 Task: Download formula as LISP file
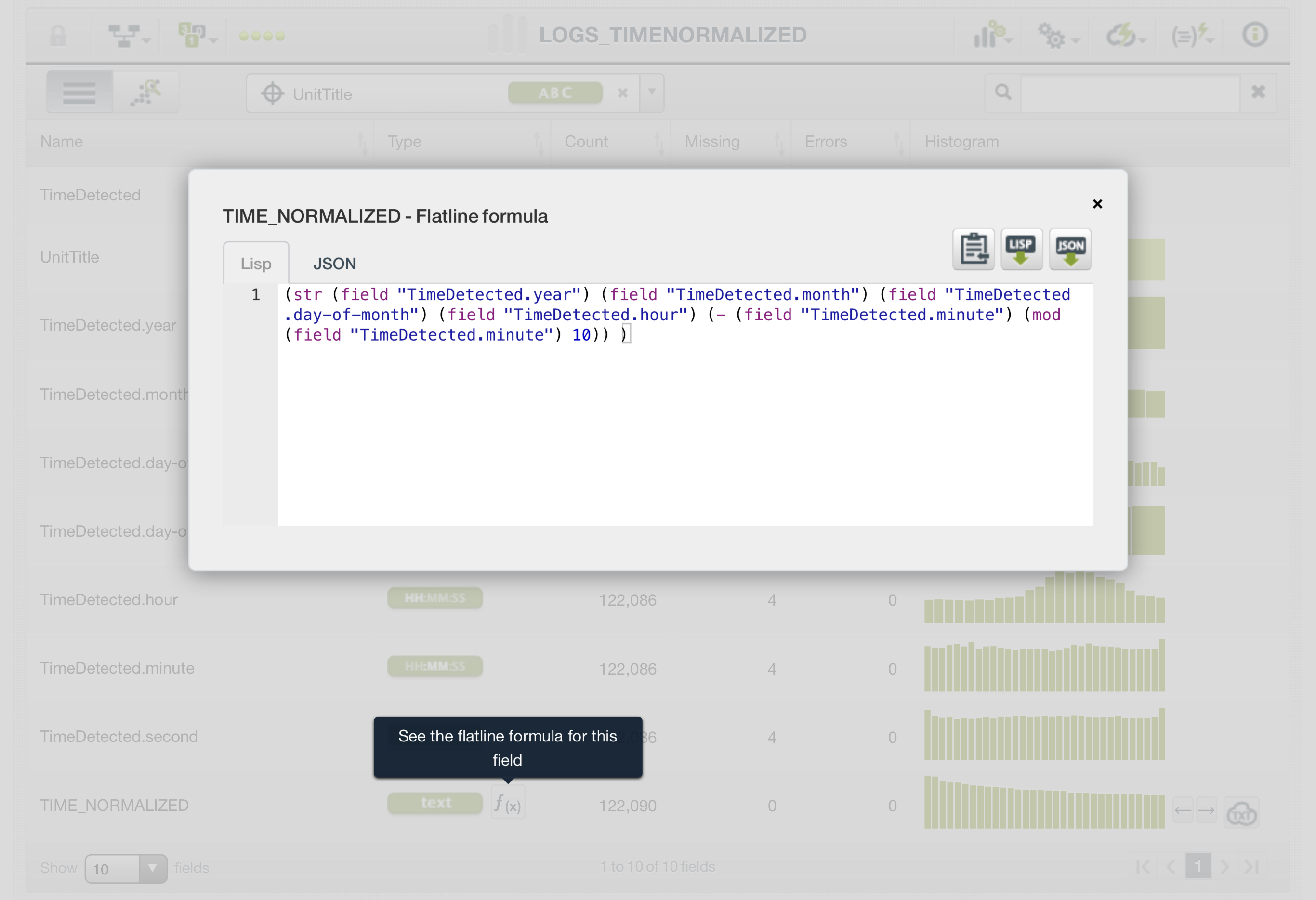pyautogui.click(x=1021, y=249)
